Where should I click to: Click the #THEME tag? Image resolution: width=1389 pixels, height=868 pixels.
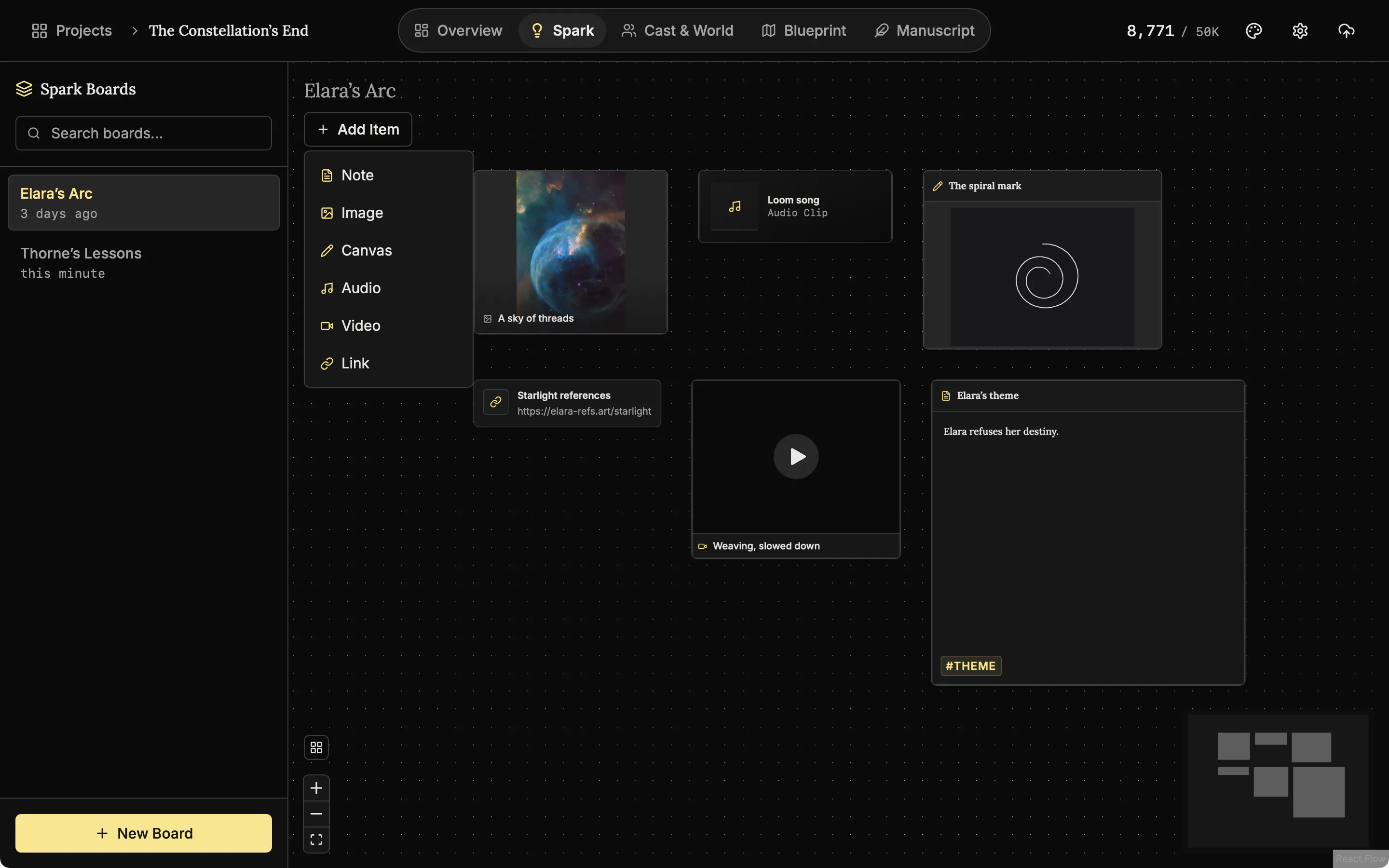970,666
